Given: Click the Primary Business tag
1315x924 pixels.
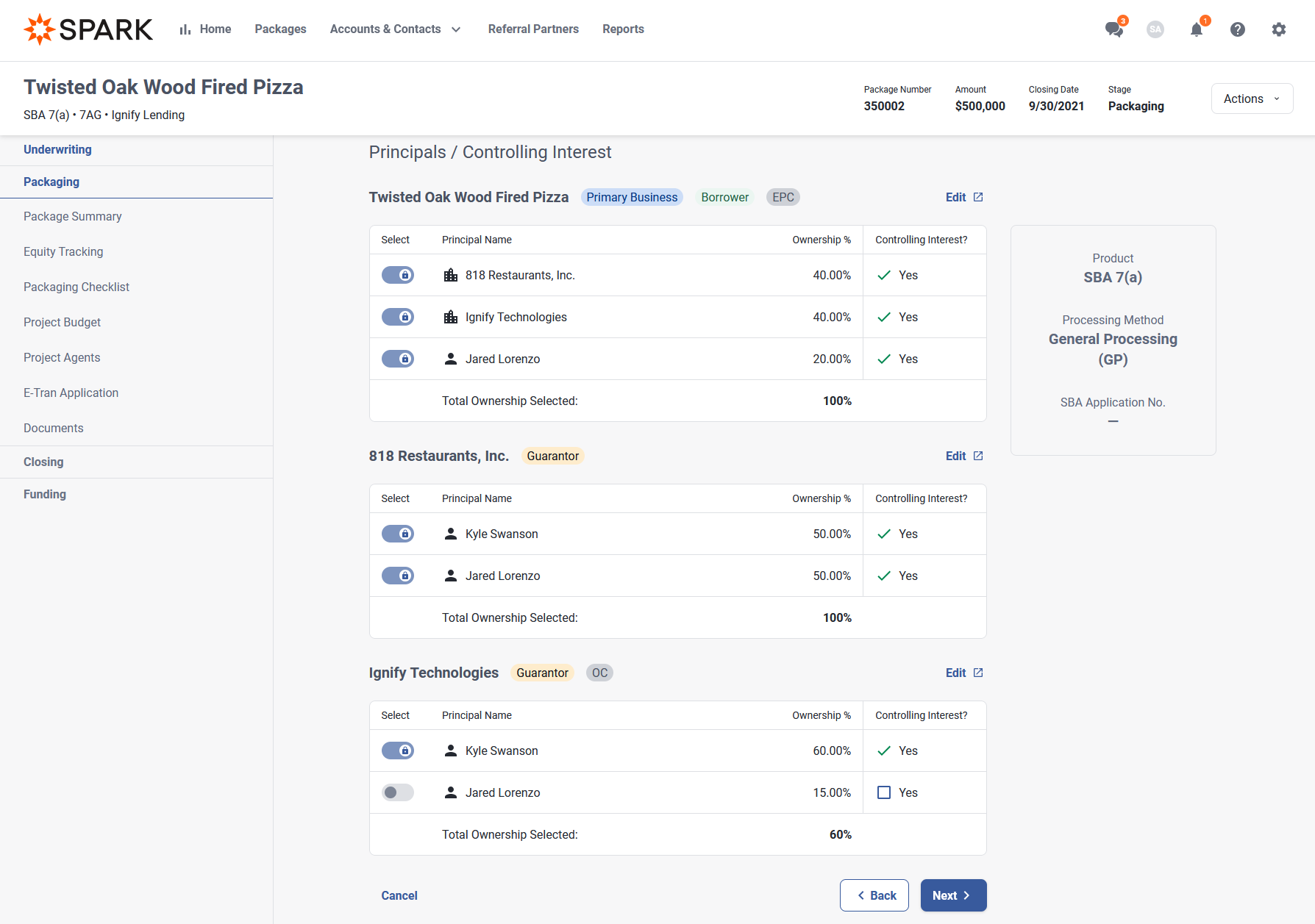Looking at the screenshot, I should pyautogui.click(x=632, y=197).
